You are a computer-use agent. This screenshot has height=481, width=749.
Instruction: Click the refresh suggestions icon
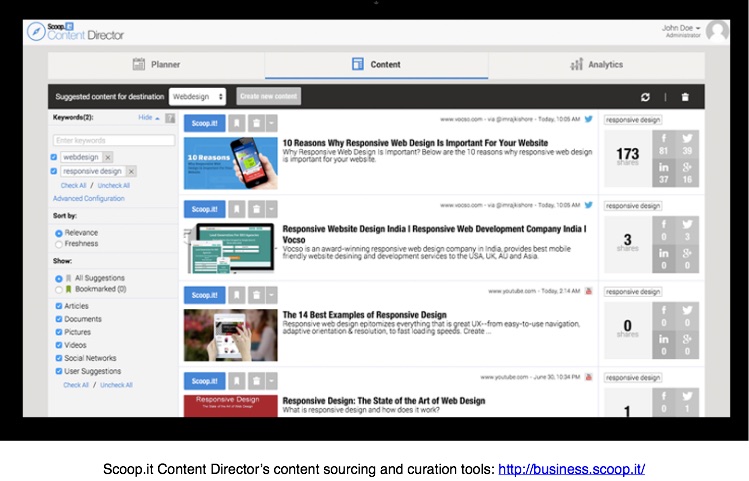pos(645,97)
